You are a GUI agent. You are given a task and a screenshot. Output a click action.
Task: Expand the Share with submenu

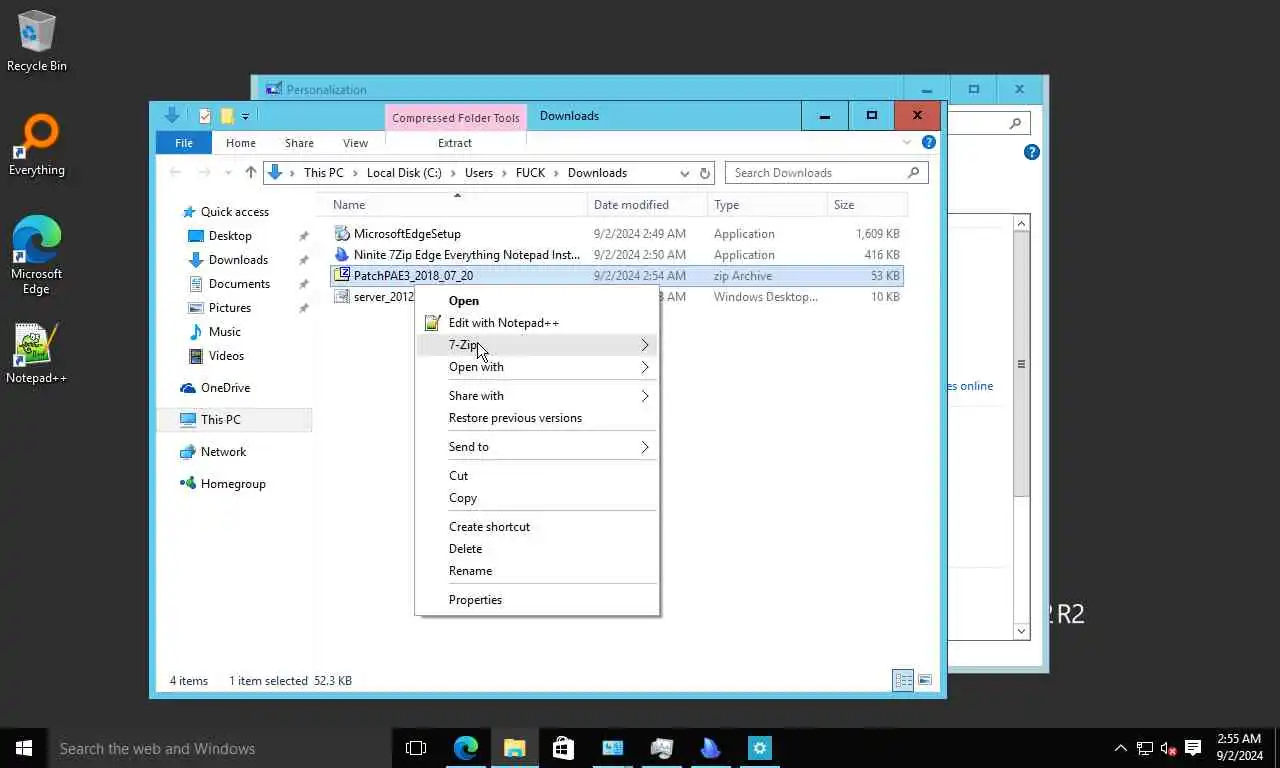537,396
